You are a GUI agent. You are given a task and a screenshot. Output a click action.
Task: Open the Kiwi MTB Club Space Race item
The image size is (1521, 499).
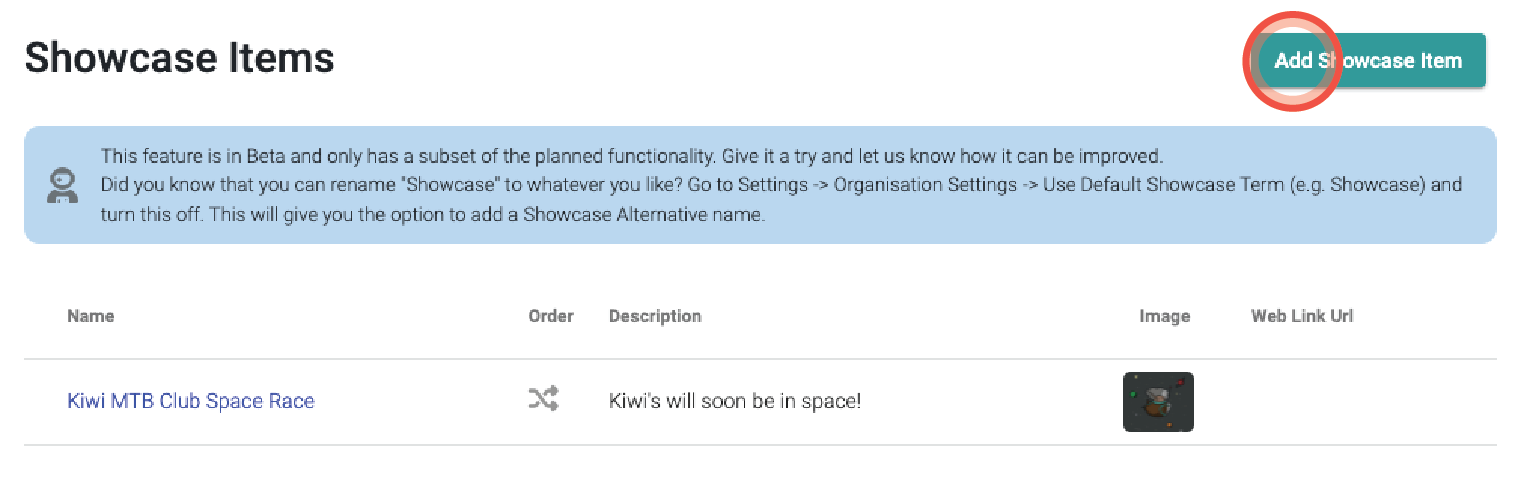click(191, 401)
